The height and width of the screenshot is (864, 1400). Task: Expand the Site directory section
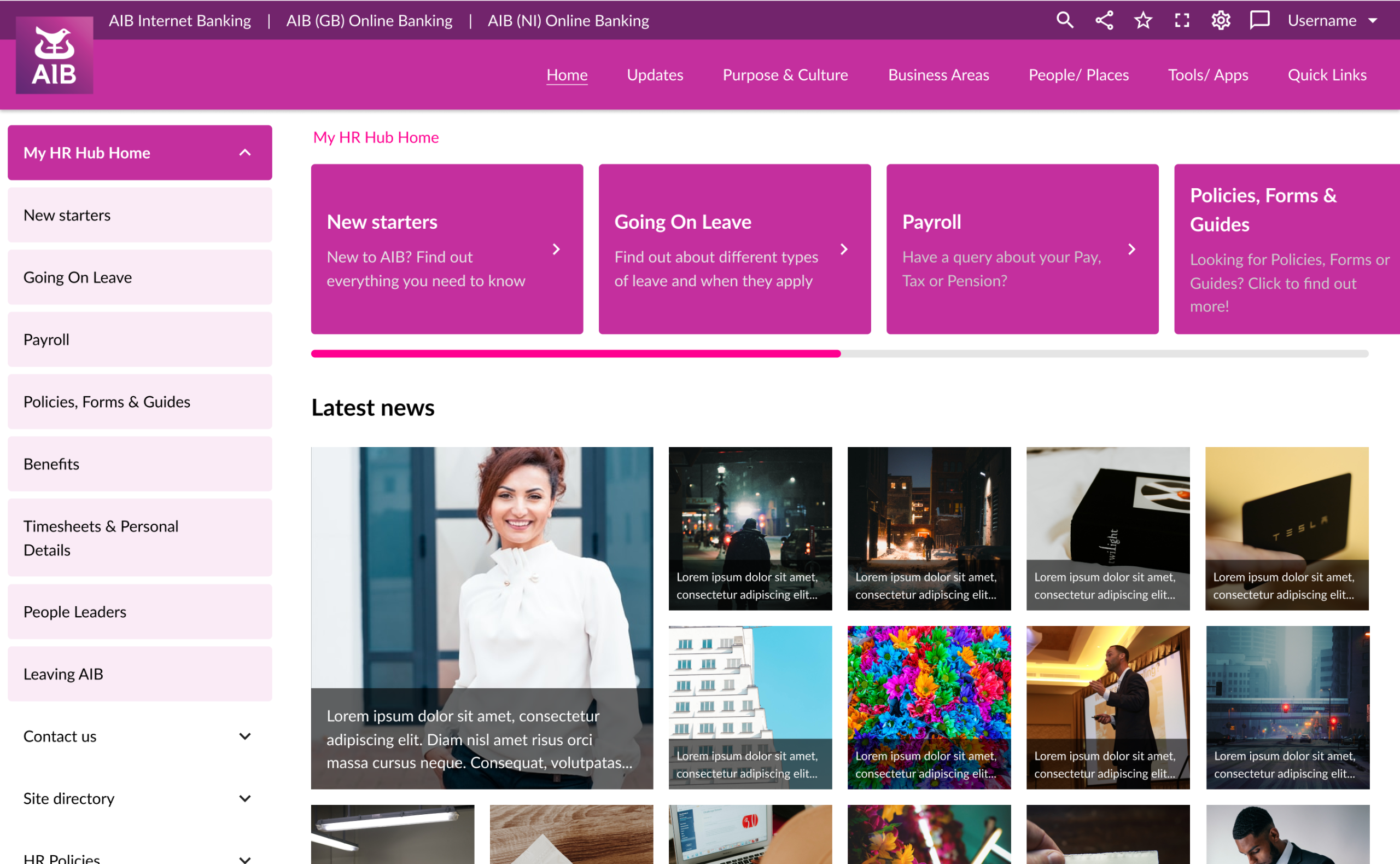coord(246,798)
